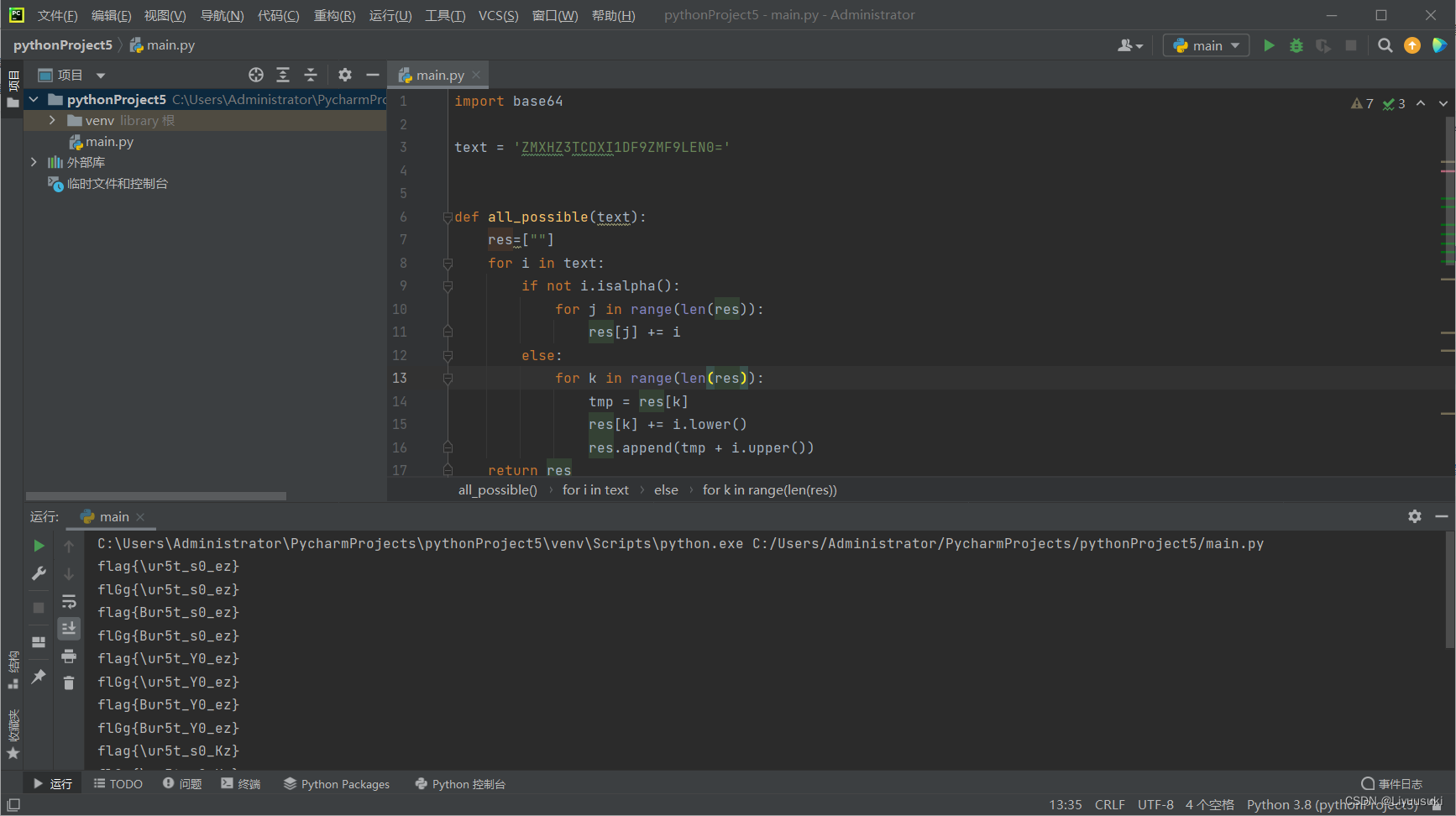1456x816 pixels.
Task: Fold the for loop at line 8
Action: (448, 264)
